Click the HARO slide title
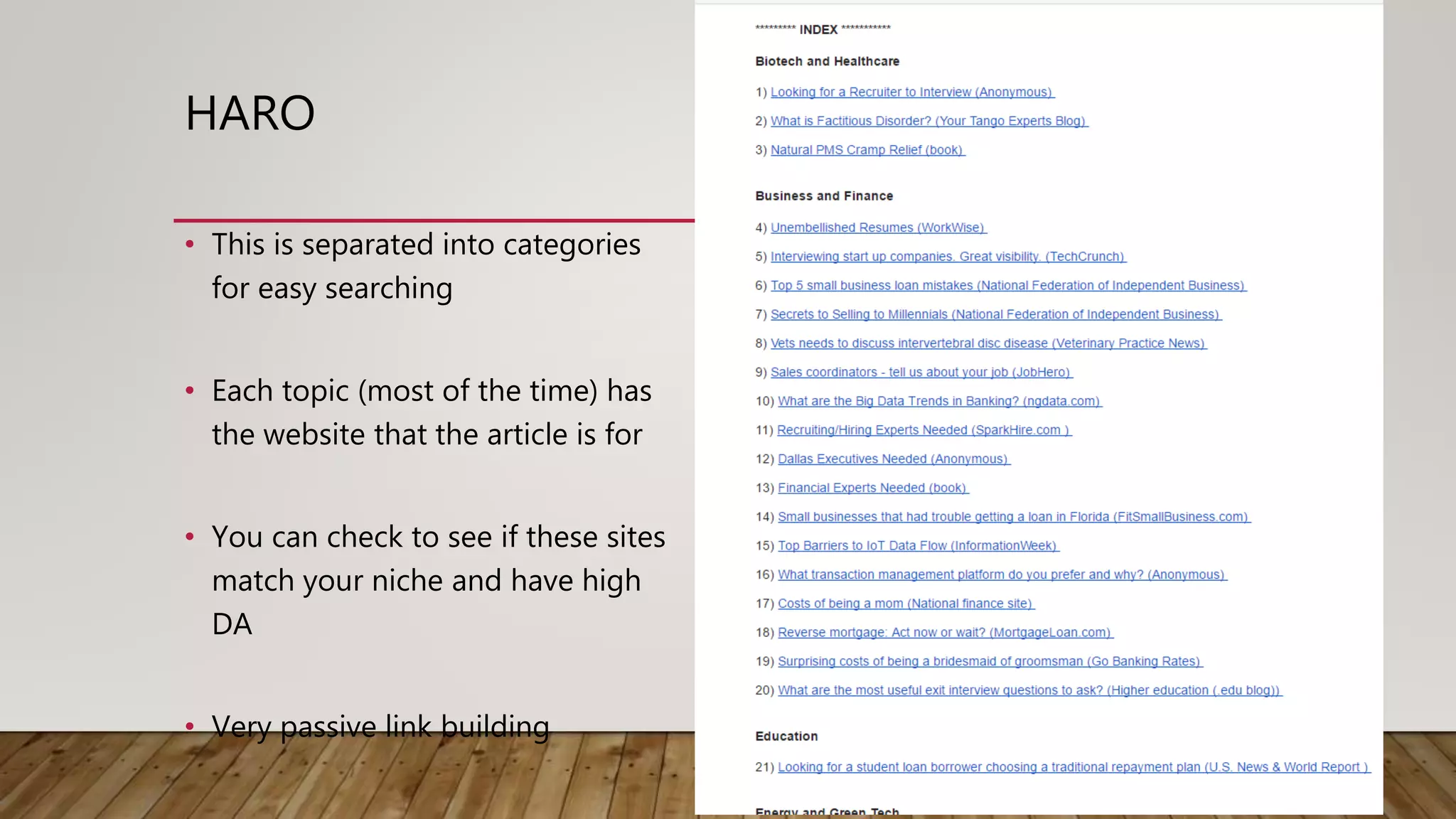This screenshot has width=1456, height=819. pyautogui.click(x=250, y=113)
